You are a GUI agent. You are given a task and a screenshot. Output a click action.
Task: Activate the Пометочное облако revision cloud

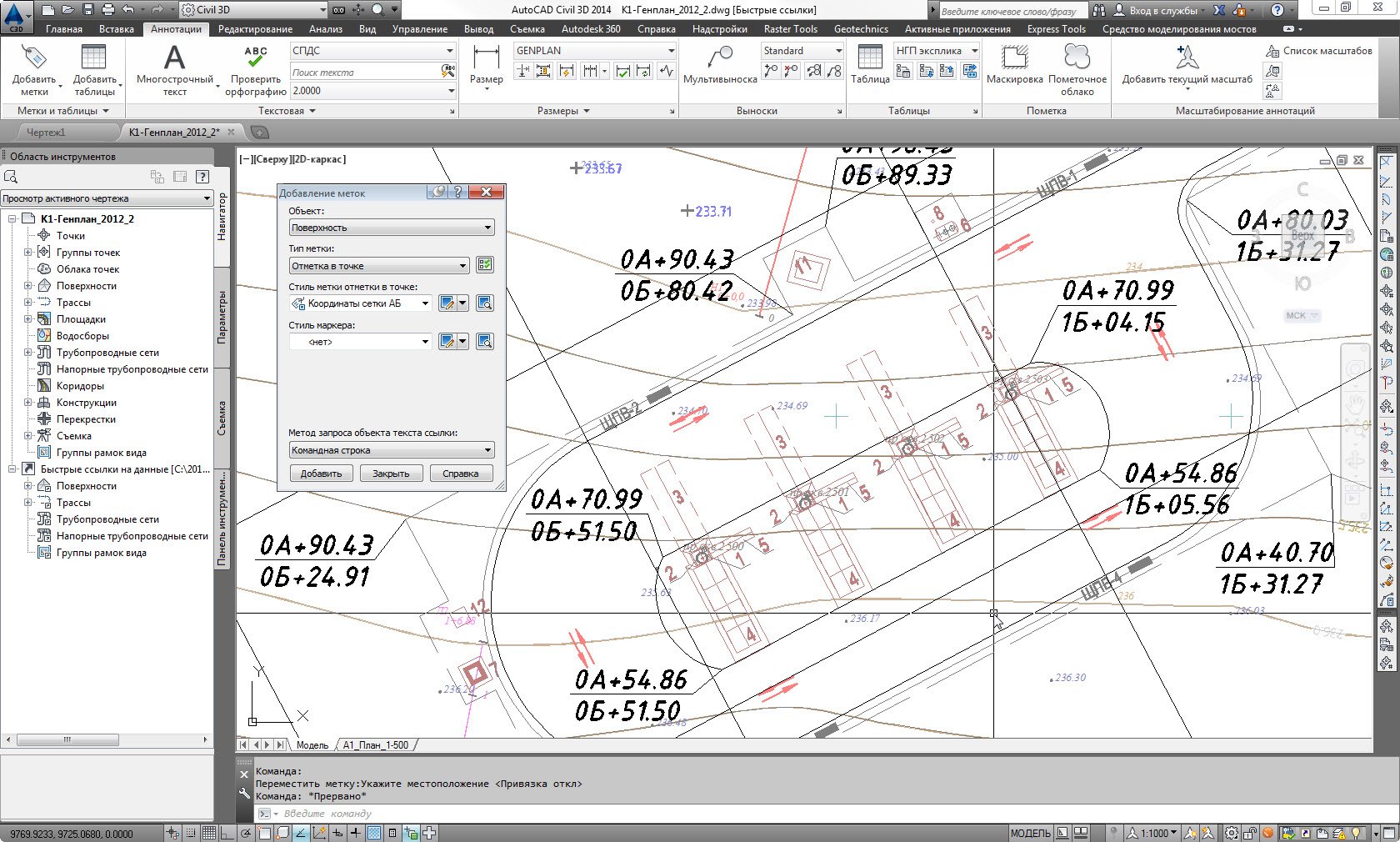(x=1077, y=68)
